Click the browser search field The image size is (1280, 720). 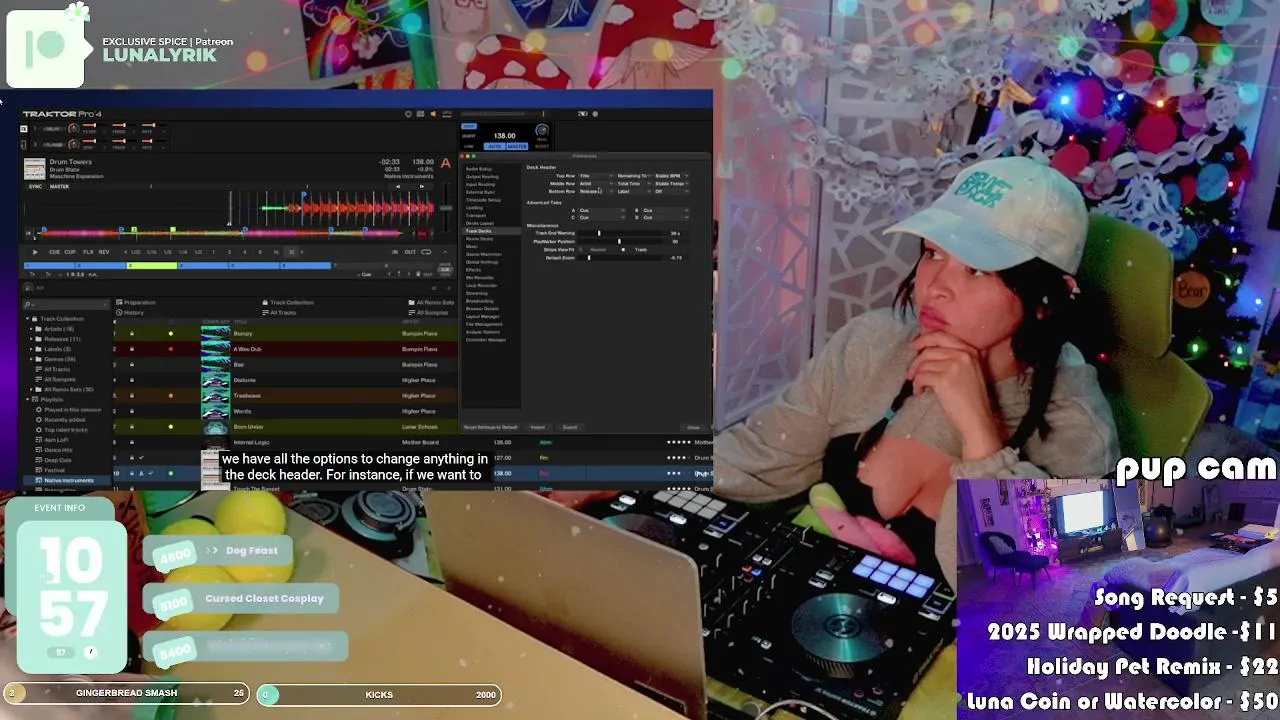coord(66,304)
